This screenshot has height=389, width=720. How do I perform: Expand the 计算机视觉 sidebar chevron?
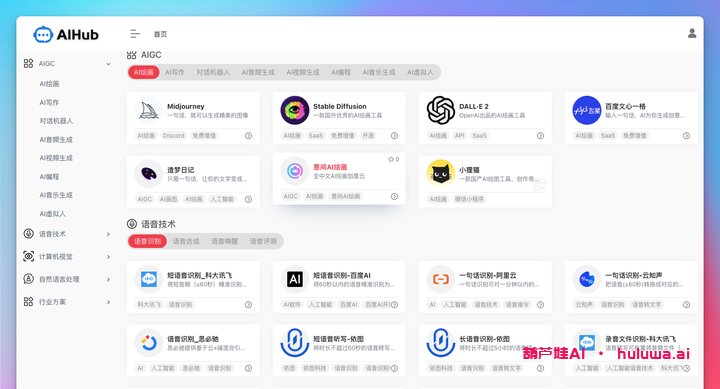coord(108,257)
